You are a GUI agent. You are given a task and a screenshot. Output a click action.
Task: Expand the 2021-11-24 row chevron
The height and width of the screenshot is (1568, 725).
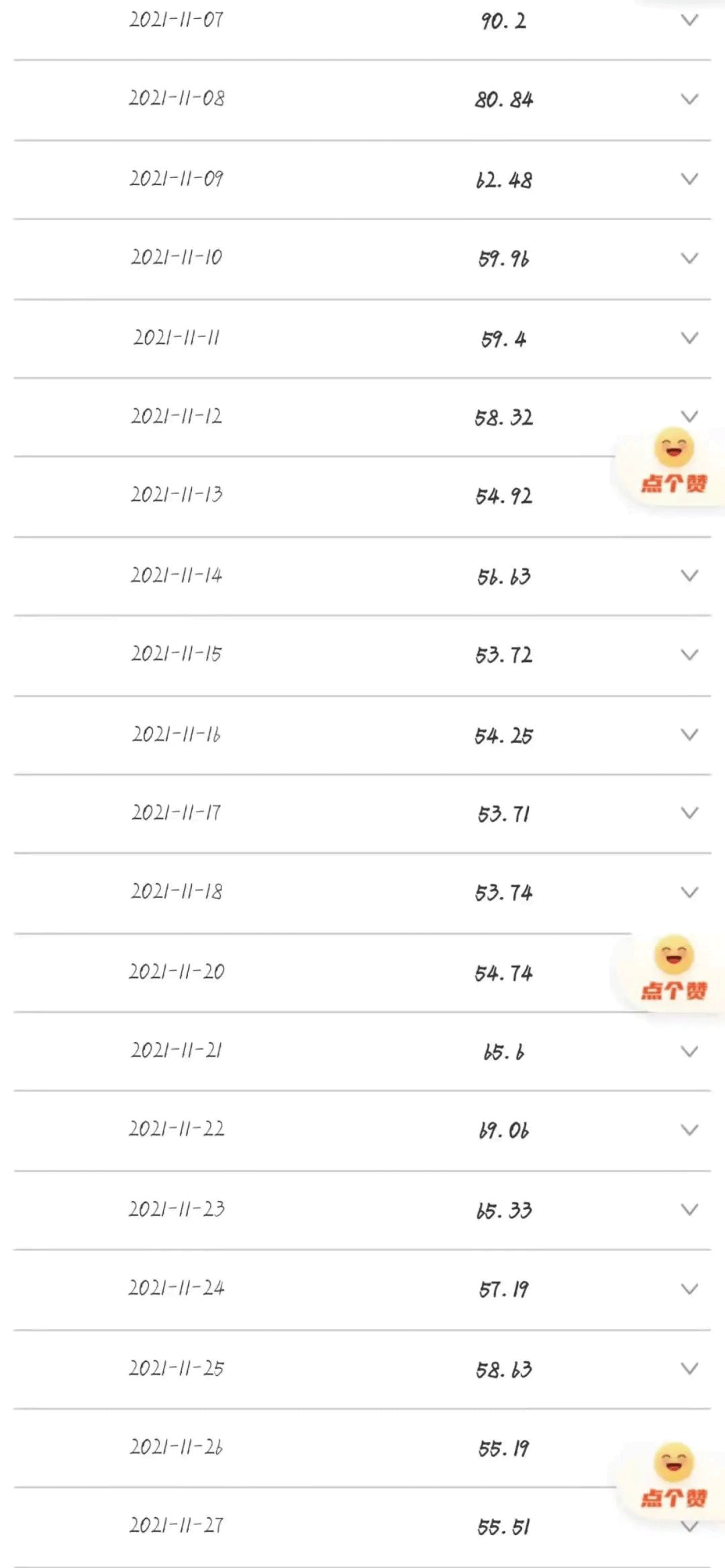pyautogui.click(x=689, y=1289)
